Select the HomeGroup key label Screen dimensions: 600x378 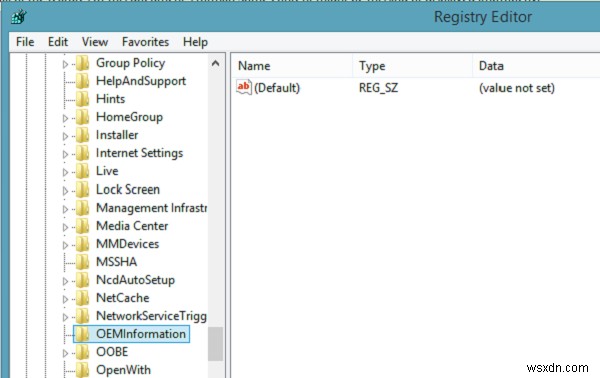click(129, 117)
